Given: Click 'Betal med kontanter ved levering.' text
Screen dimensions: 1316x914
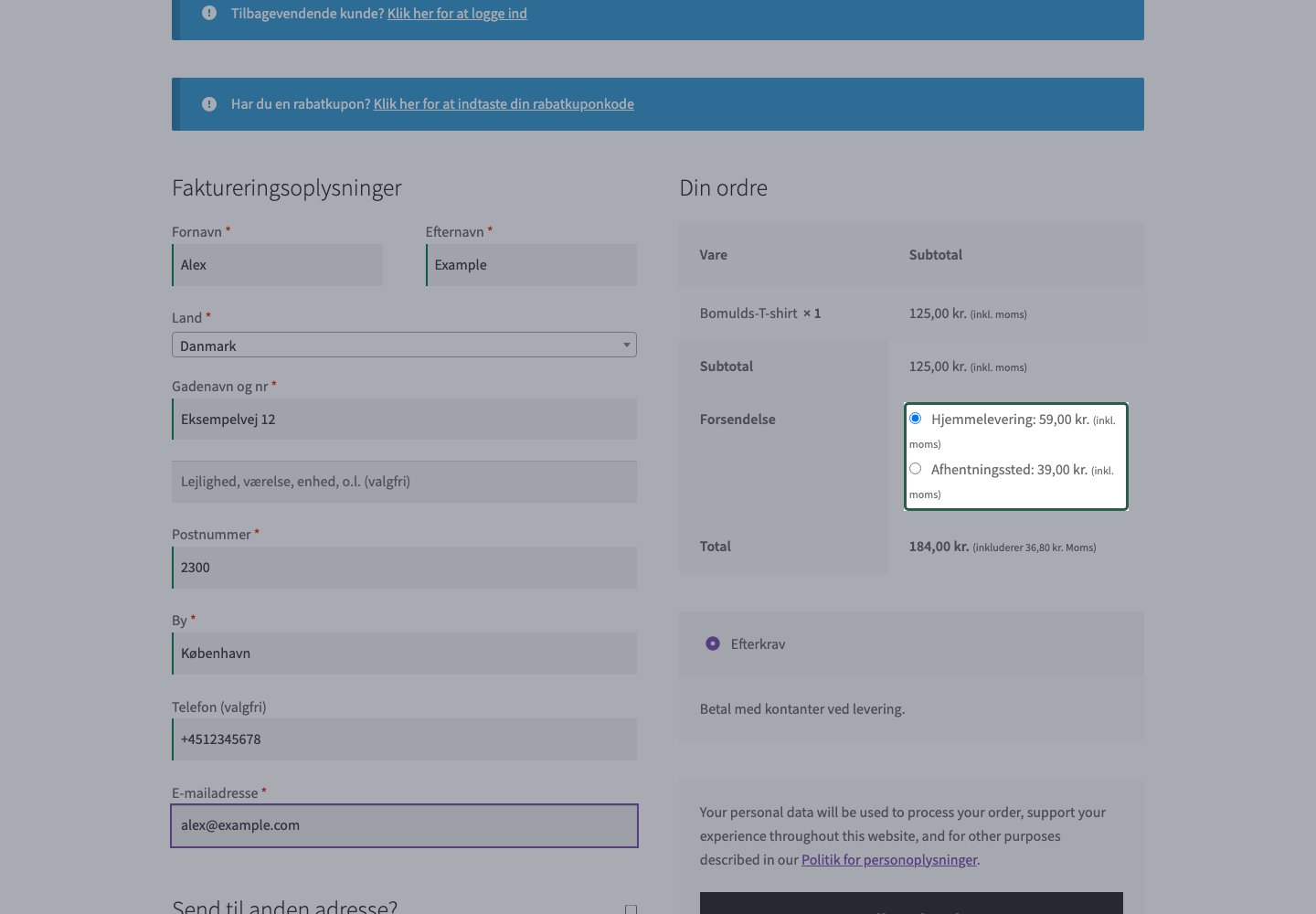Looking at the screenshot, I should 802,709.
